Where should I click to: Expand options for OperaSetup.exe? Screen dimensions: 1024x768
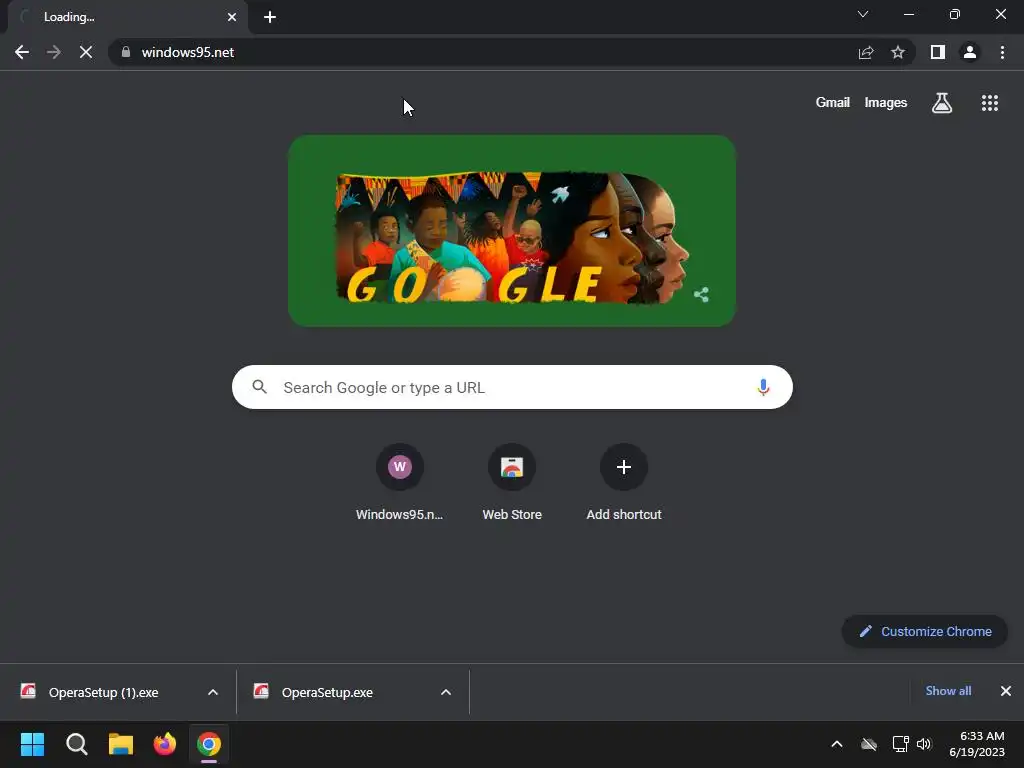pyautogui.click(x=446, y=692)
